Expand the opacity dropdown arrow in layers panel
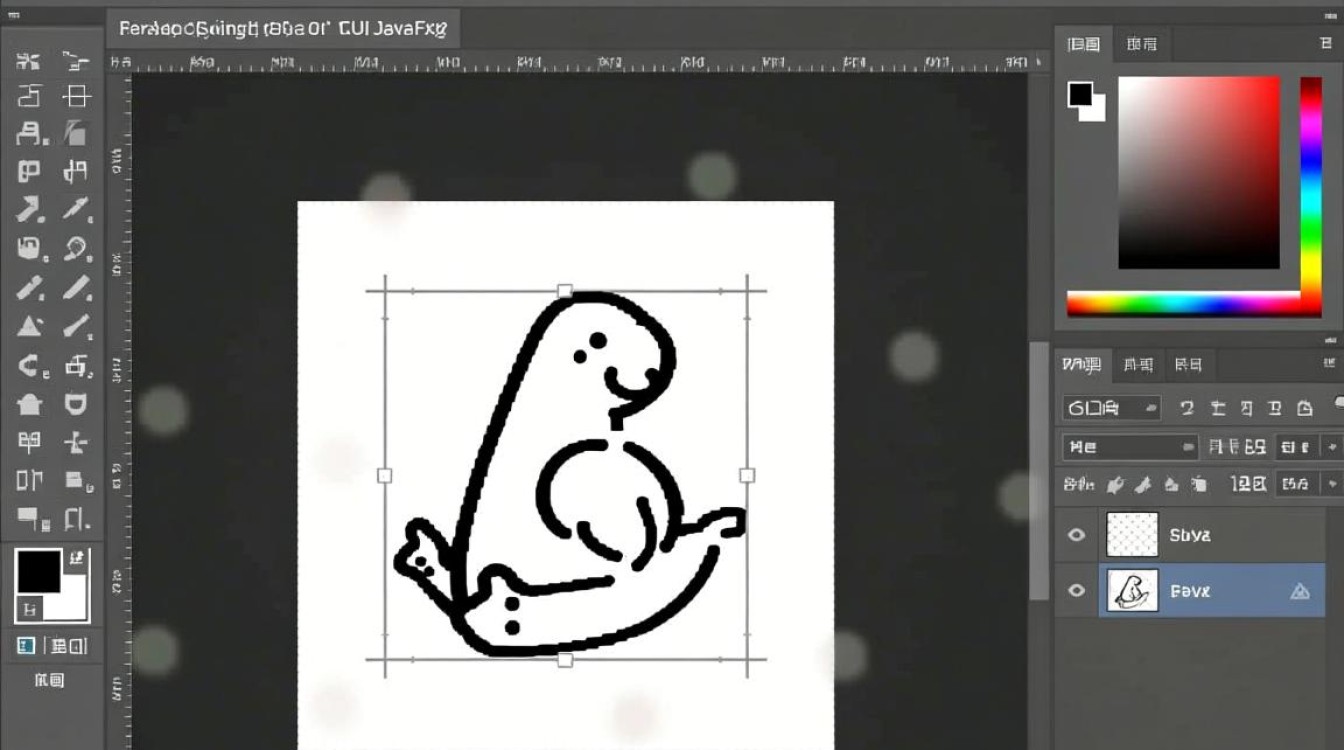Viewport: 1344px width, 750px height. [1330, 447]
